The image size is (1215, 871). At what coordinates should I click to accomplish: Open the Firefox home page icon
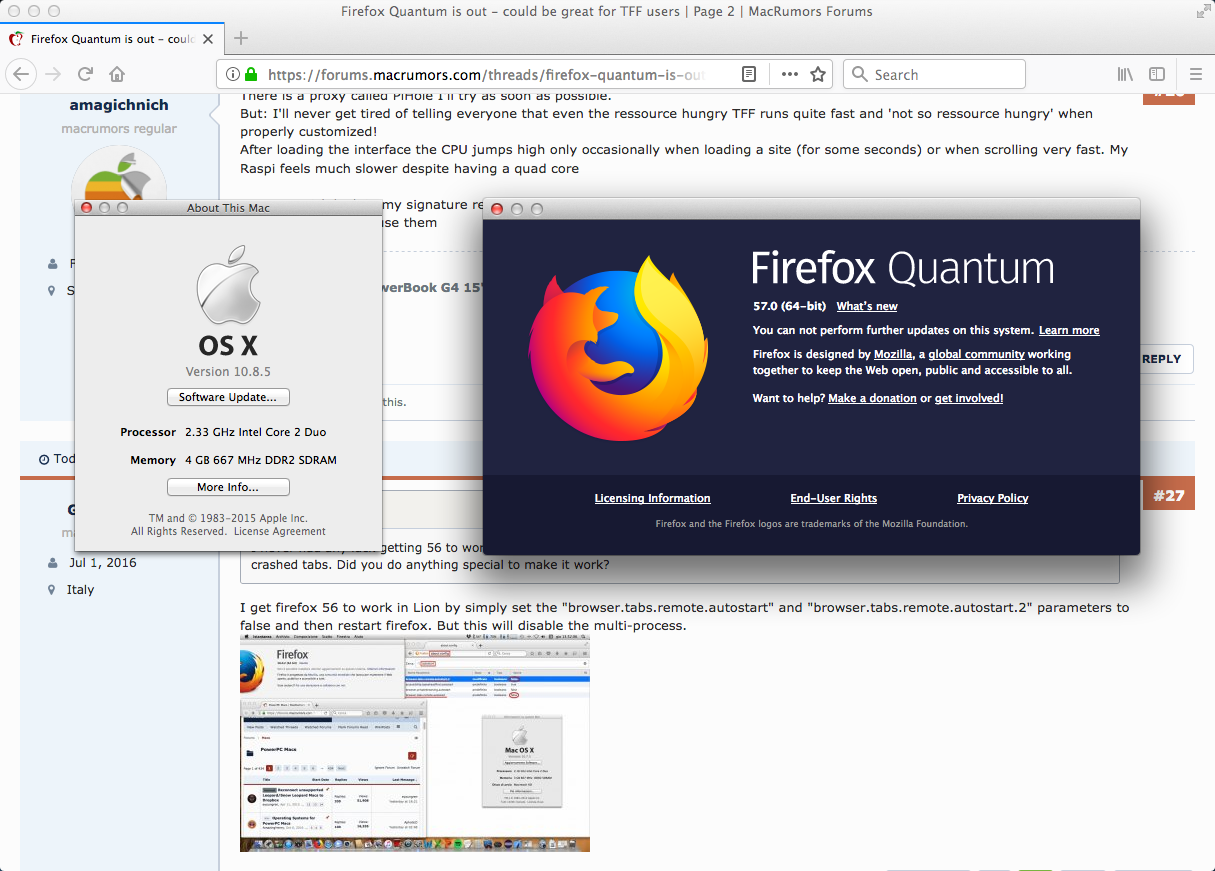(x=117, y=74)
